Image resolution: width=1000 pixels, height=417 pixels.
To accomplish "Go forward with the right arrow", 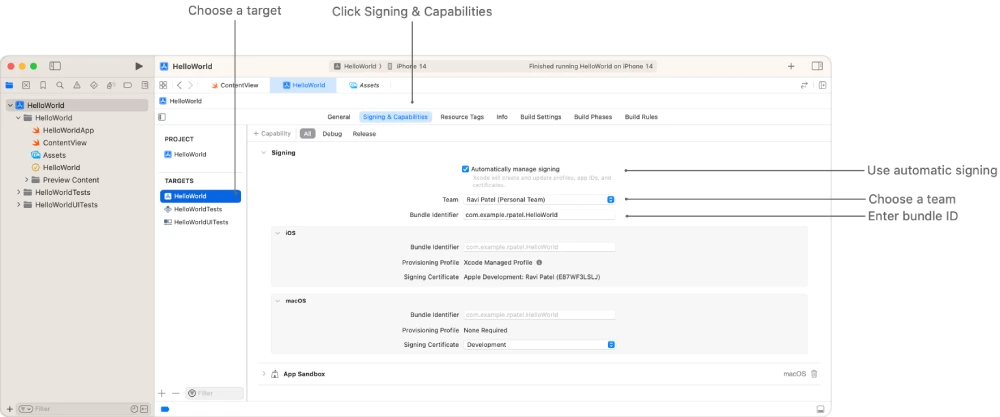I will [x=190, y=85].
